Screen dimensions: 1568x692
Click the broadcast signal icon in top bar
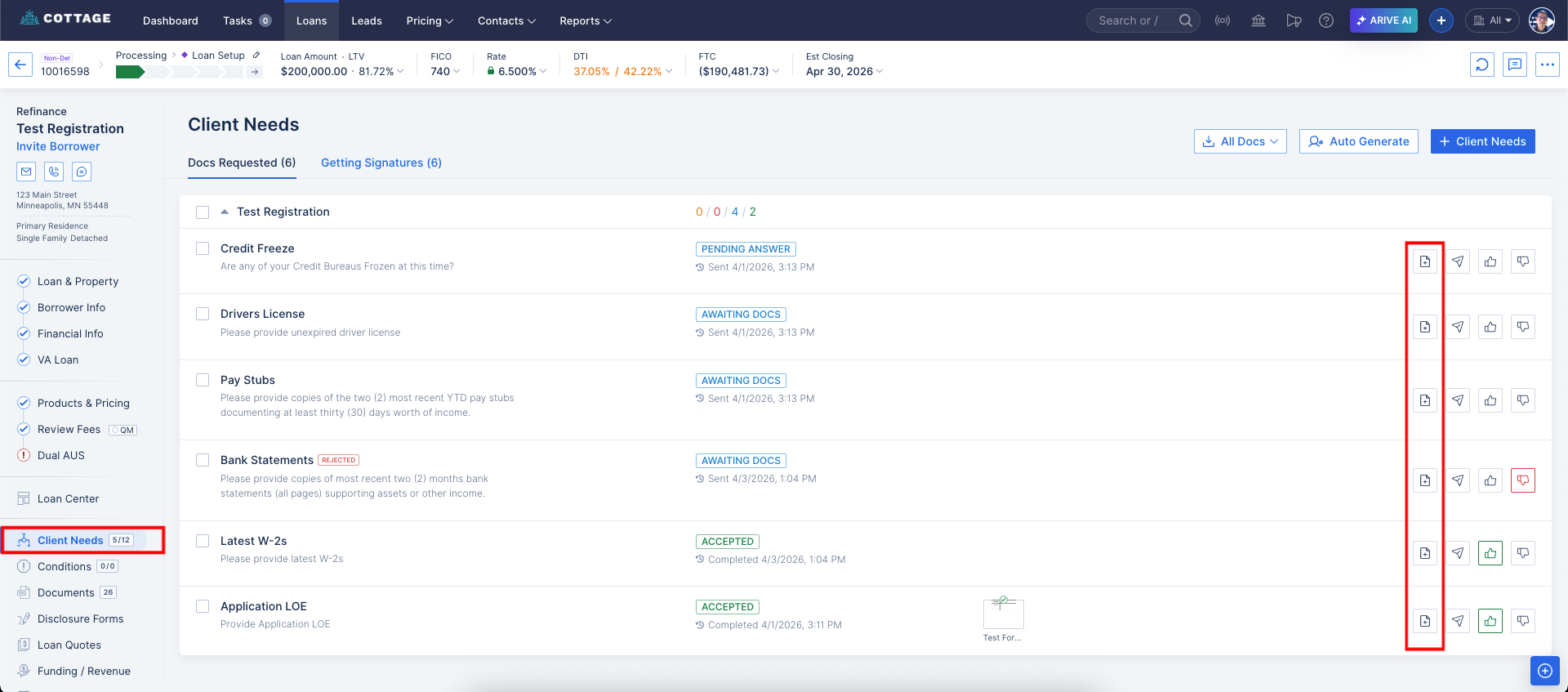1223,20
